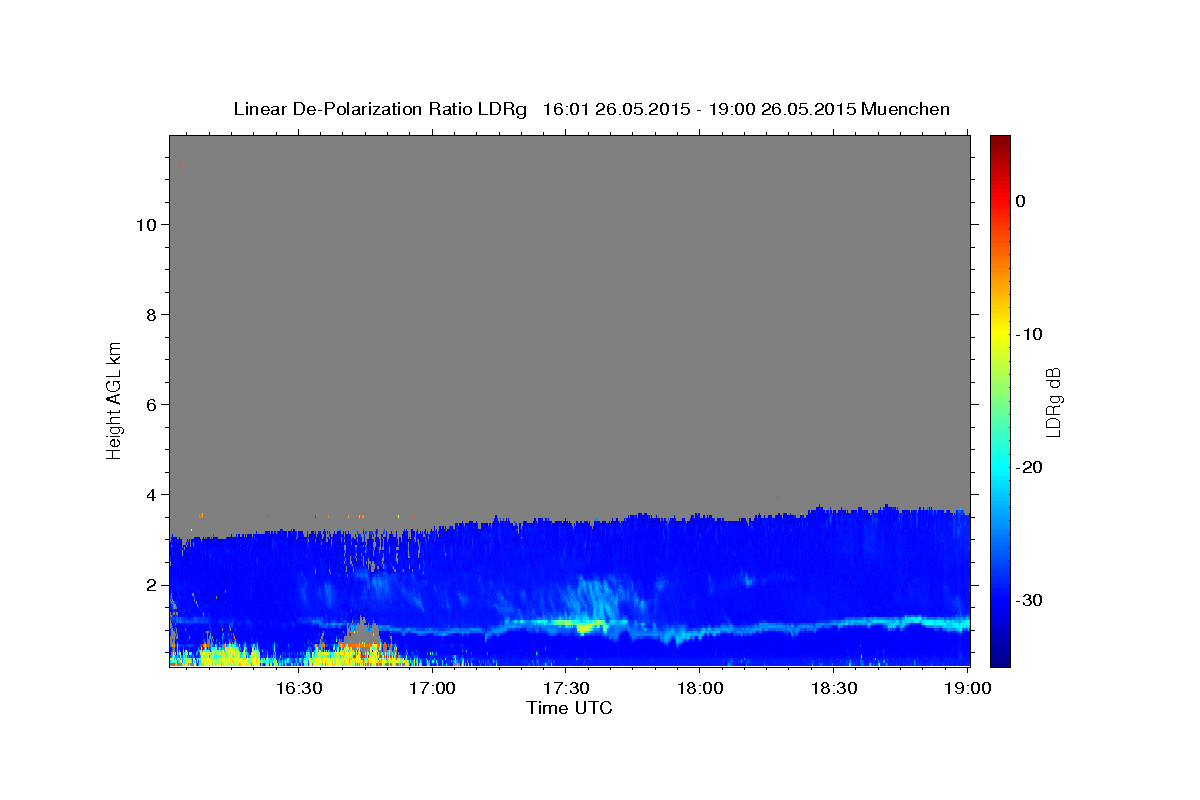Click the 18:30 time tick label
This screenshot has height=800, width=1200.
tap(834, 688)
